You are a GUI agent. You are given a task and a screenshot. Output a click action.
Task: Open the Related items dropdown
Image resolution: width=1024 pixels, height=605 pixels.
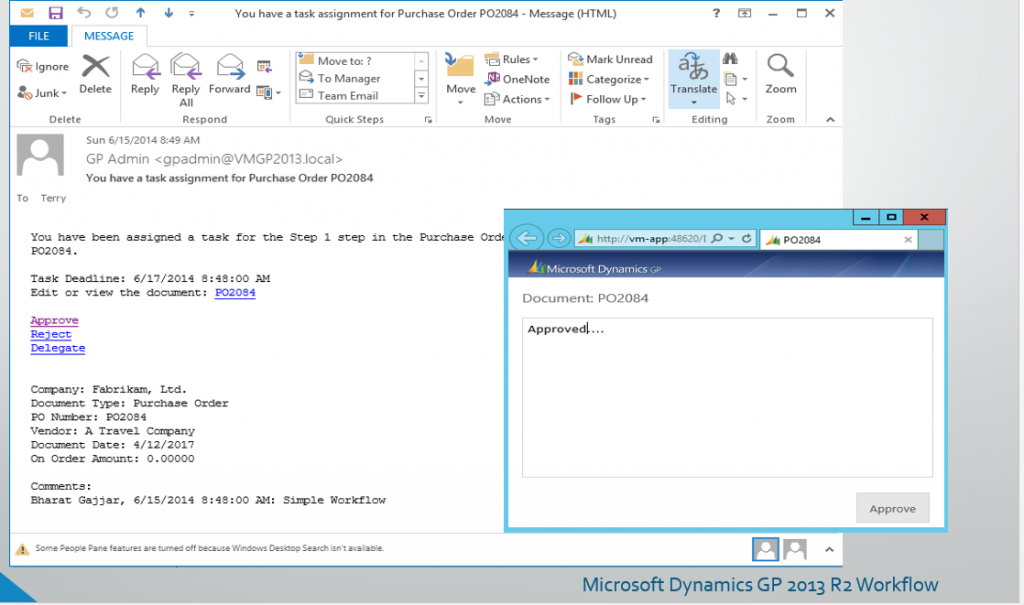coord(735,79)
